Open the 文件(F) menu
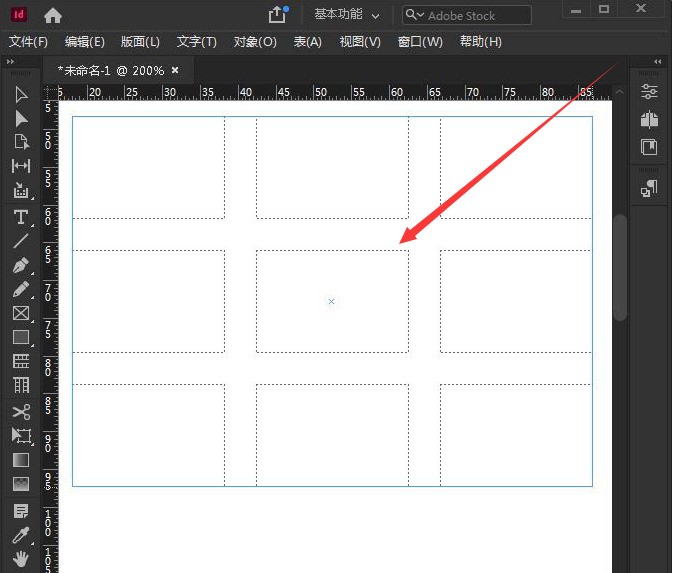The height and width of the screenshot is (573, 673). click(28, 42)
